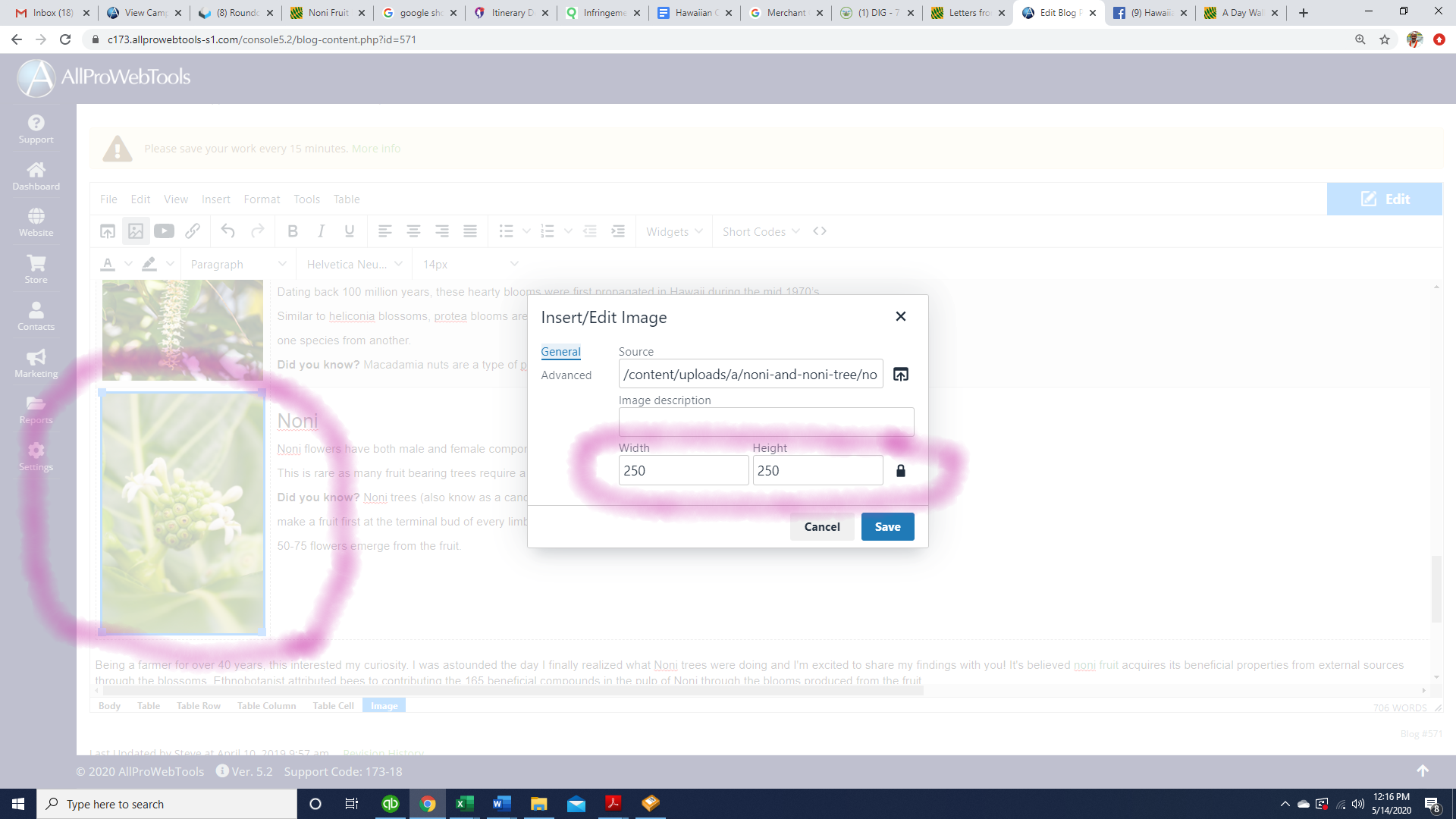The width and height of the screenshot is (1456, 819).
Task: Expand bullet list style dropdown arrow
Action: coord(526,231)
